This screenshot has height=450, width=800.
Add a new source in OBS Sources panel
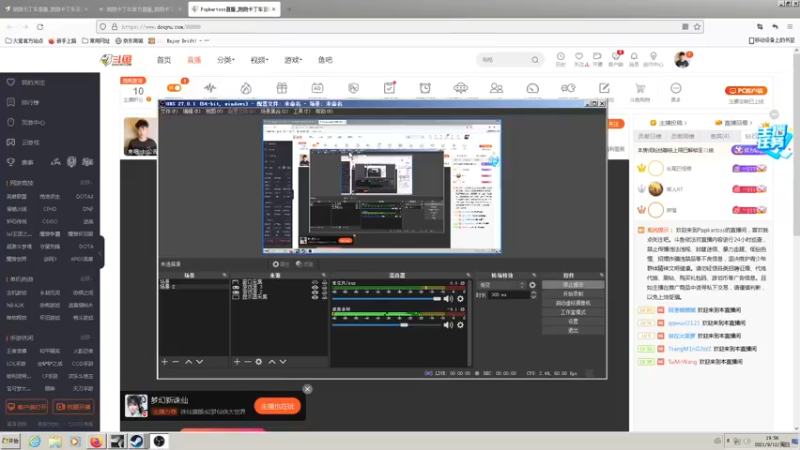(x=237, y=361)
